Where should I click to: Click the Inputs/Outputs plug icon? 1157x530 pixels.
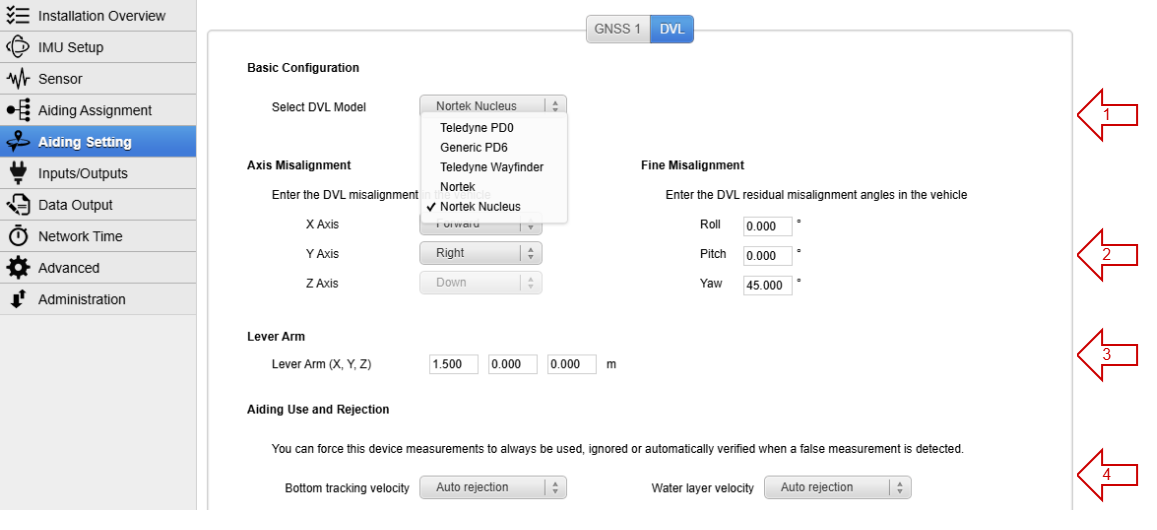pos(18,173)
